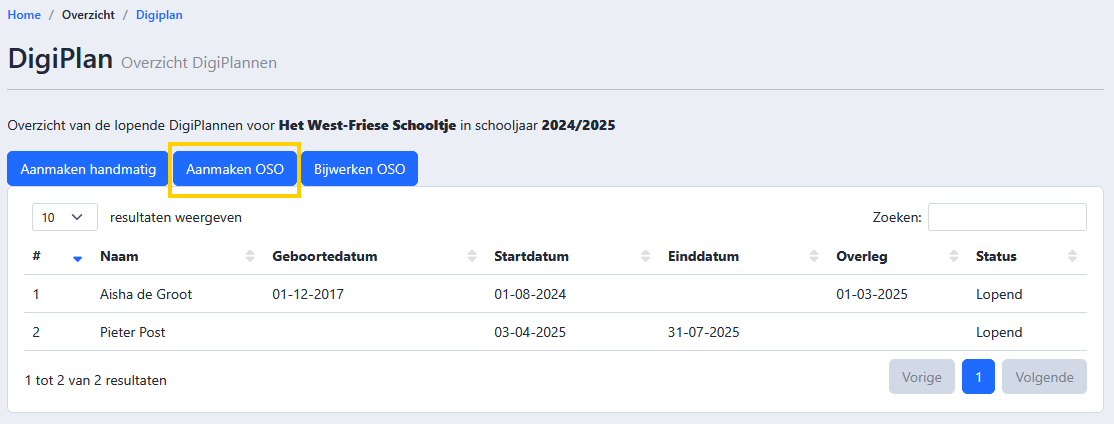
Task: Click the Aanmaken OSO button
Action: pos(234,170)
